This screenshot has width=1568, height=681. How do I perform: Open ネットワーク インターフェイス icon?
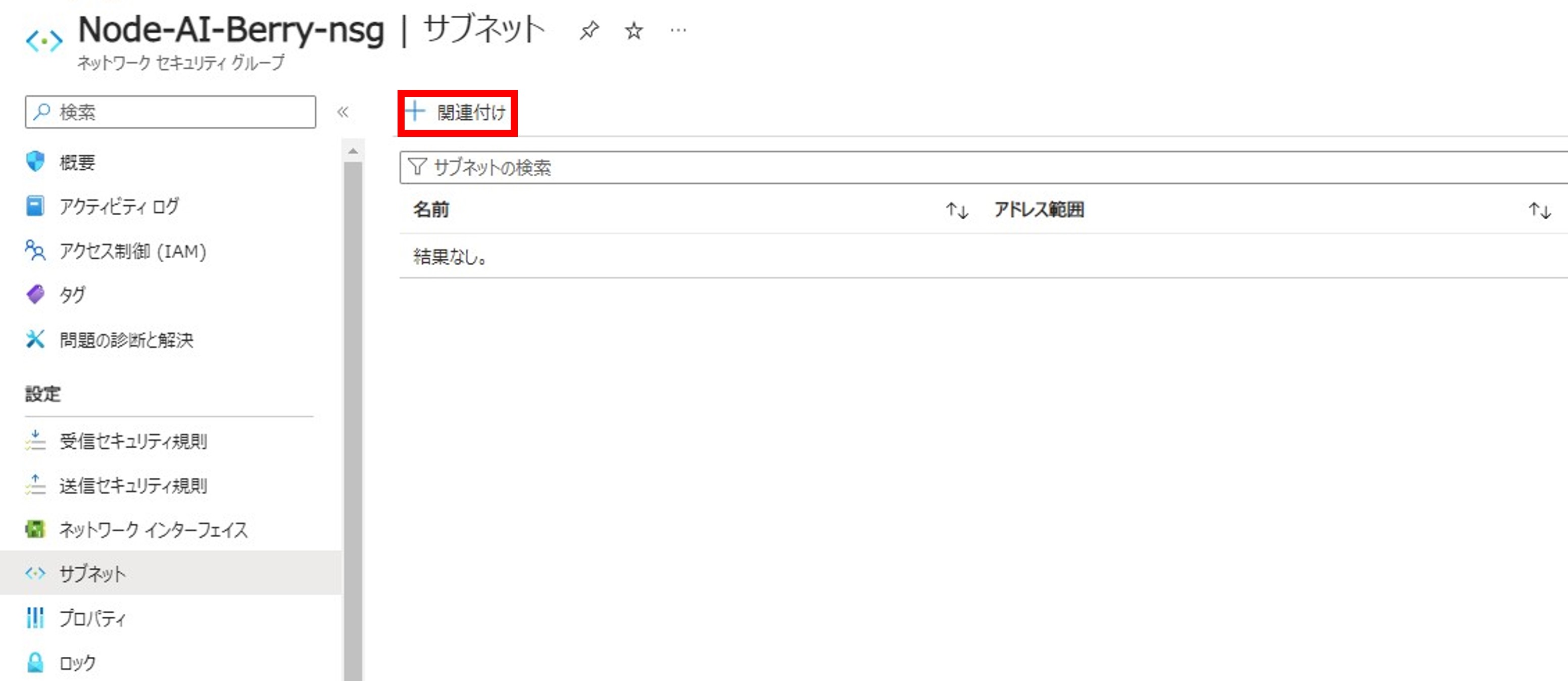click(35, 529)
